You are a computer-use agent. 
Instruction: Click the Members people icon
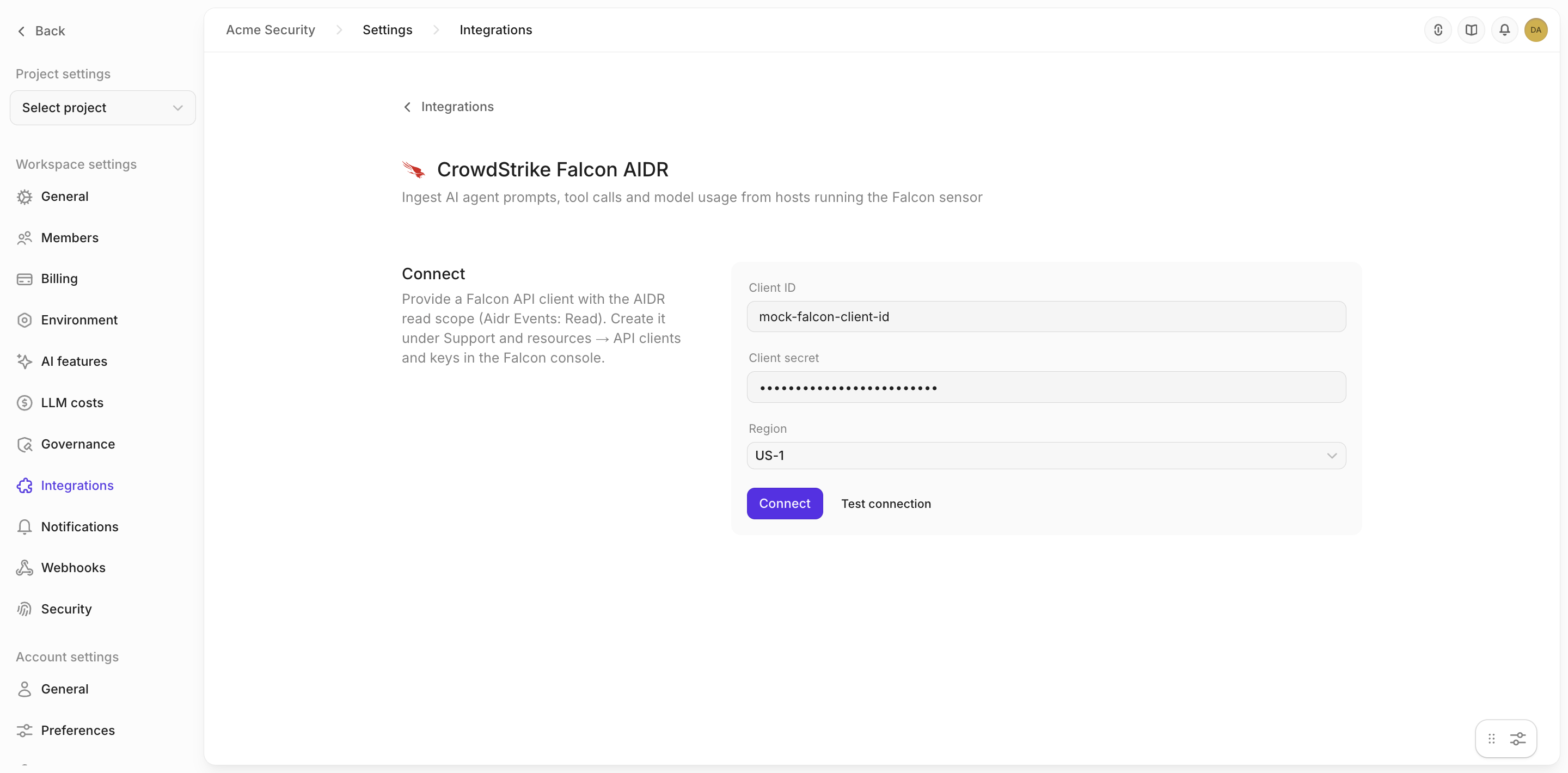tap(24, 238)
